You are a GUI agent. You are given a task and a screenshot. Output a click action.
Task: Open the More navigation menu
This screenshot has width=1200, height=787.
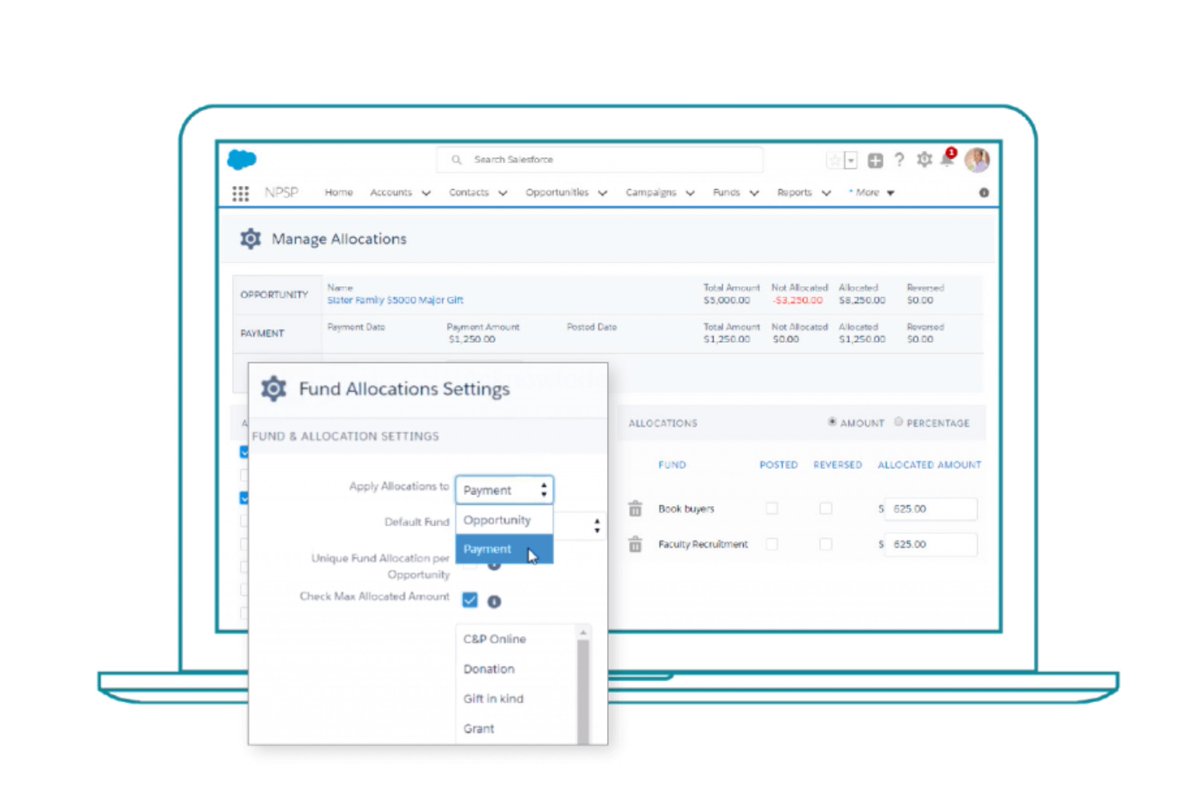[869, 192]
